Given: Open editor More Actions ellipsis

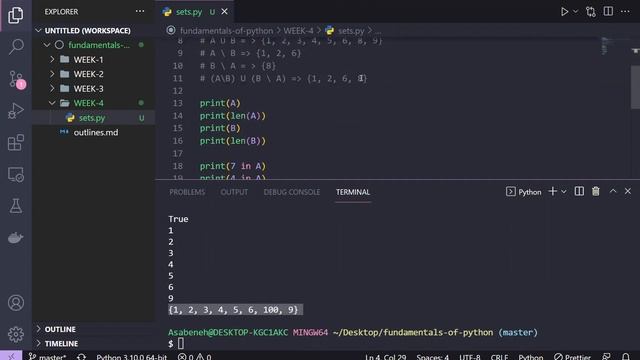Looking at the screenshot, I should (x=625, y=11).
